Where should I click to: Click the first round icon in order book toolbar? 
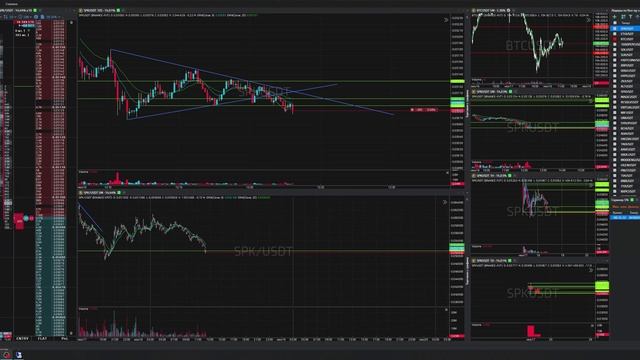pos(36,17)
